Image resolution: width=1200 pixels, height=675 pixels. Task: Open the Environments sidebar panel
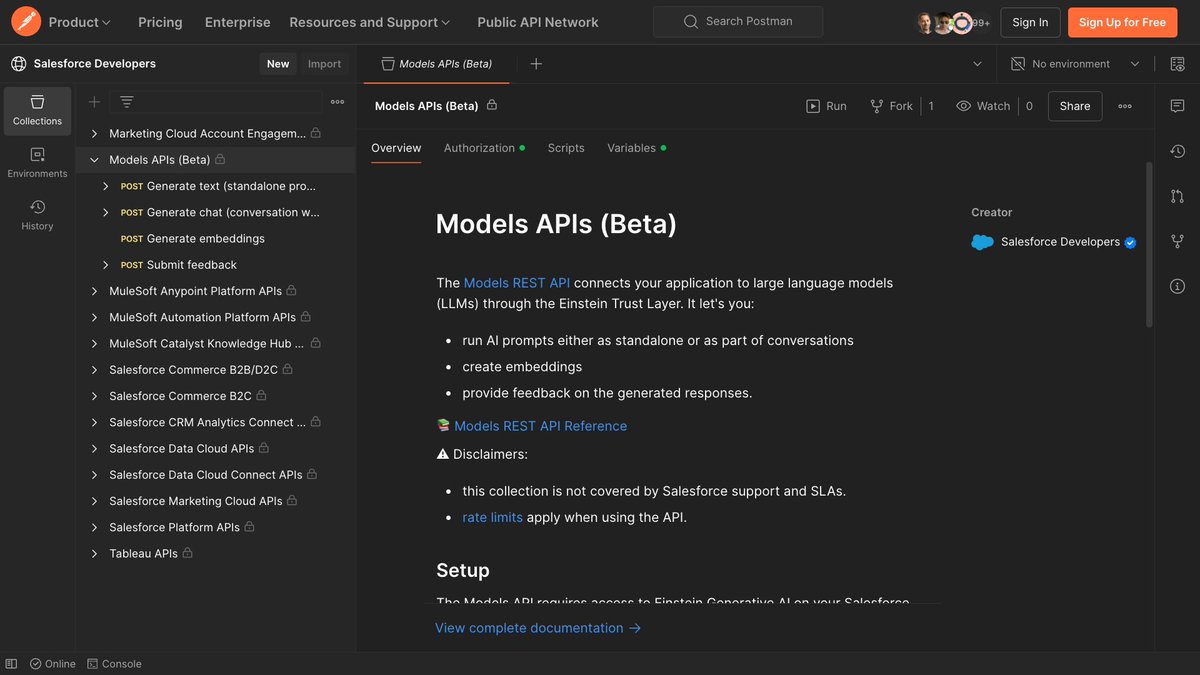(37, 163)
